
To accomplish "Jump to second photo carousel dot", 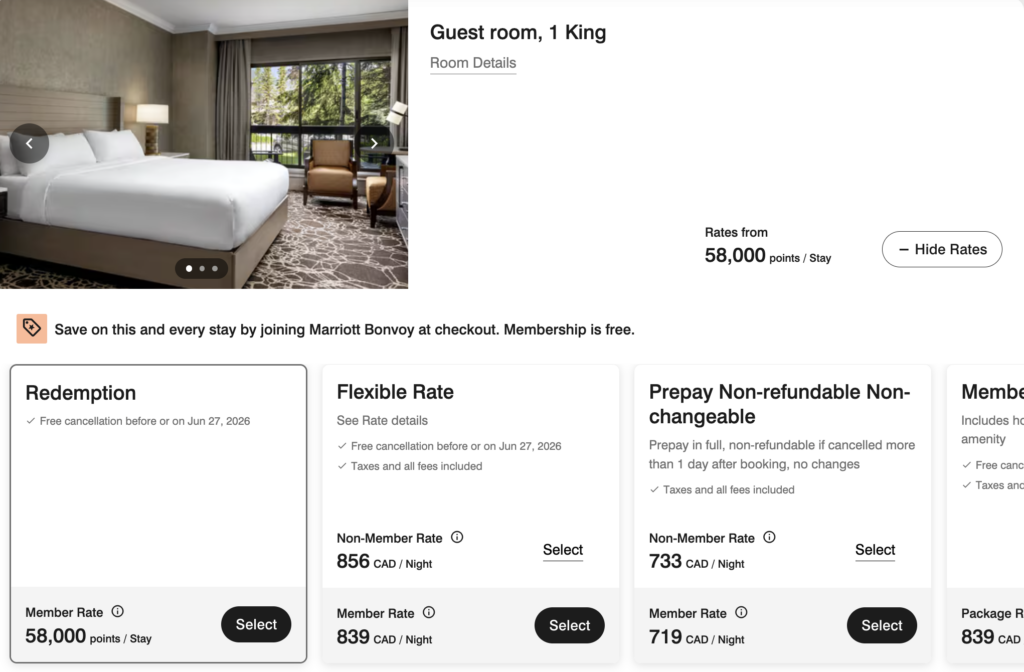I will (202, 268).
